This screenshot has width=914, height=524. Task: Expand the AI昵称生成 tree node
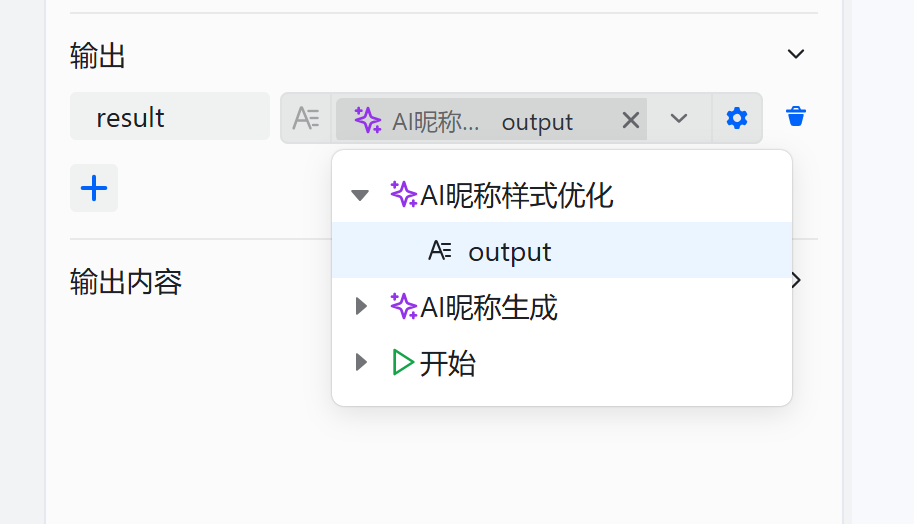[x=361, y=306]
